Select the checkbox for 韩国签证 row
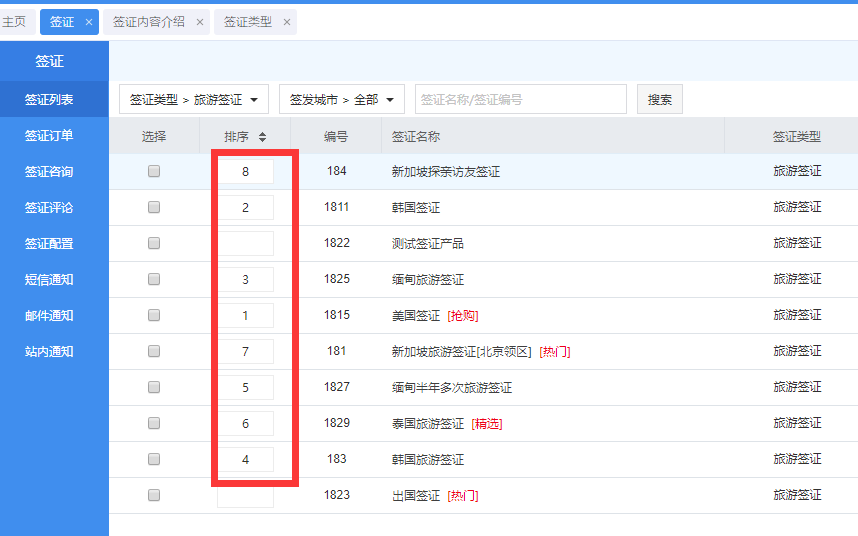858x536 pixels. (x=154, y=207)
